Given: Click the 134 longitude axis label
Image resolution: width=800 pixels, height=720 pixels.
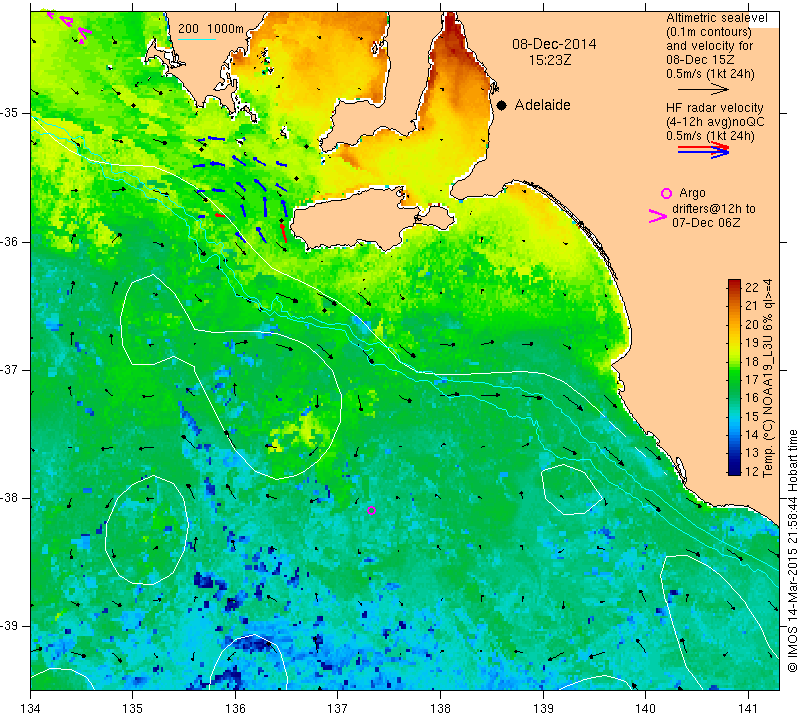Looking at the screenshot, I should click(x=31, y=708).
